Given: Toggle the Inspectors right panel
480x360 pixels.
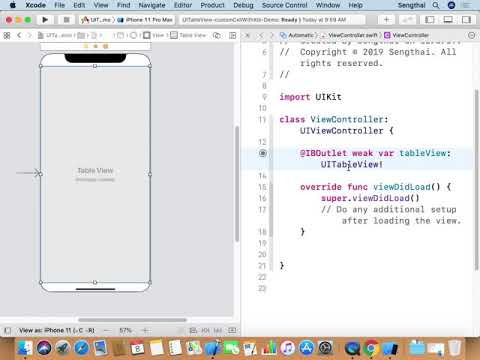Looking at the screenshot, I should click(x=466, y=20).
